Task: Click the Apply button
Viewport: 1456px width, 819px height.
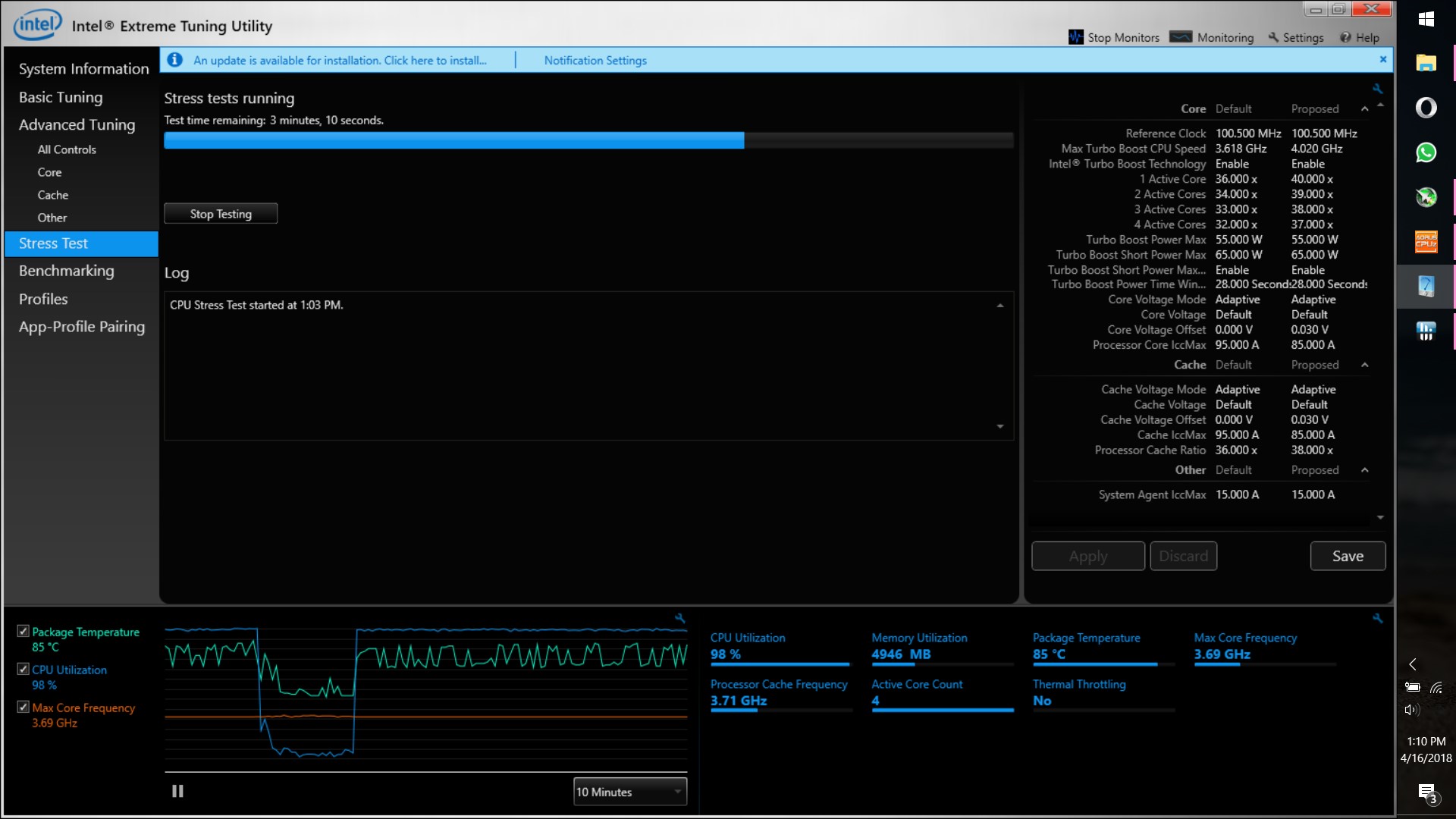Action: (x=1088, y=556)
